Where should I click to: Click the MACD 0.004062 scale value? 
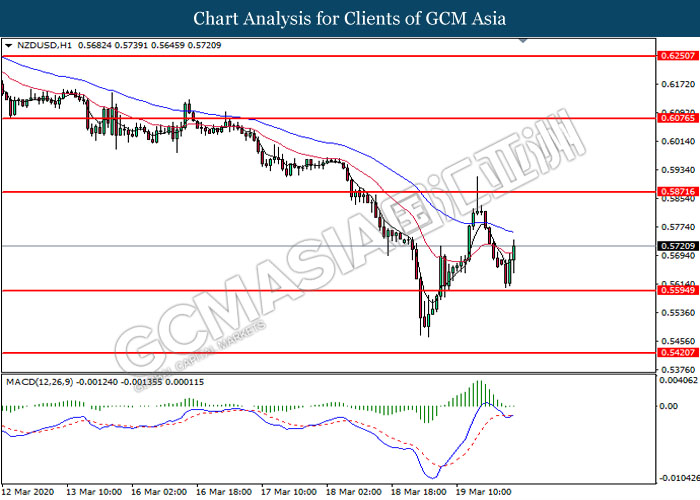tap(677, 380)
